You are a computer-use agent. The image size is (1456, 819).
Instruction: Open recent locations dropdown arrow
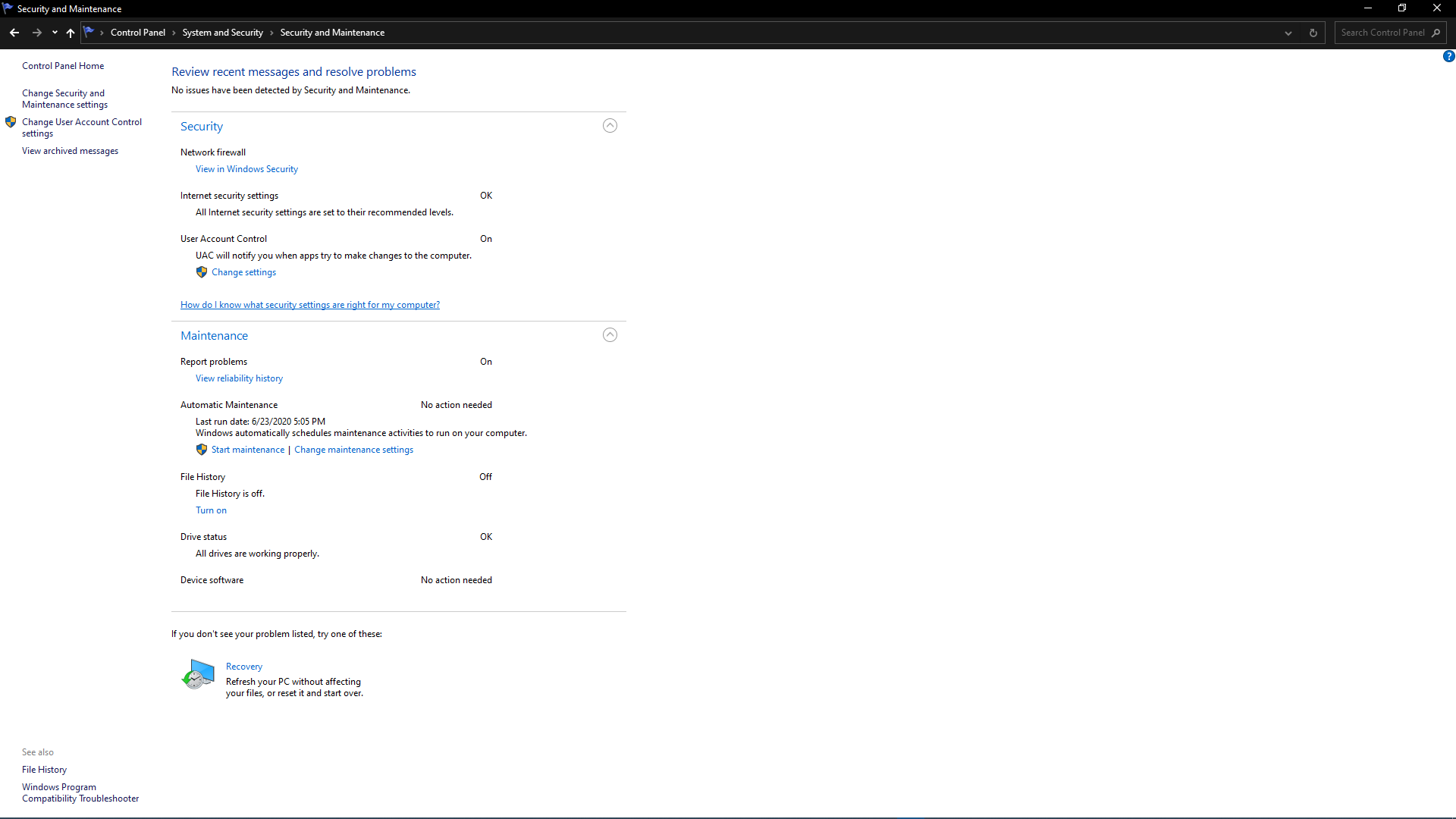pyautogui.click(x=55, y=33)
